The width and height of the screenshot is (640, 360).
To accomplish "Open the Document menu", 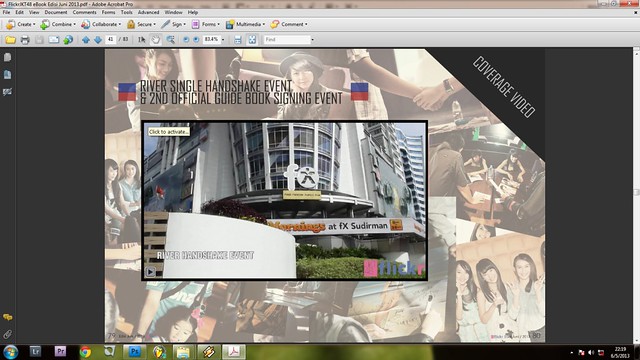I will point(56,12).
